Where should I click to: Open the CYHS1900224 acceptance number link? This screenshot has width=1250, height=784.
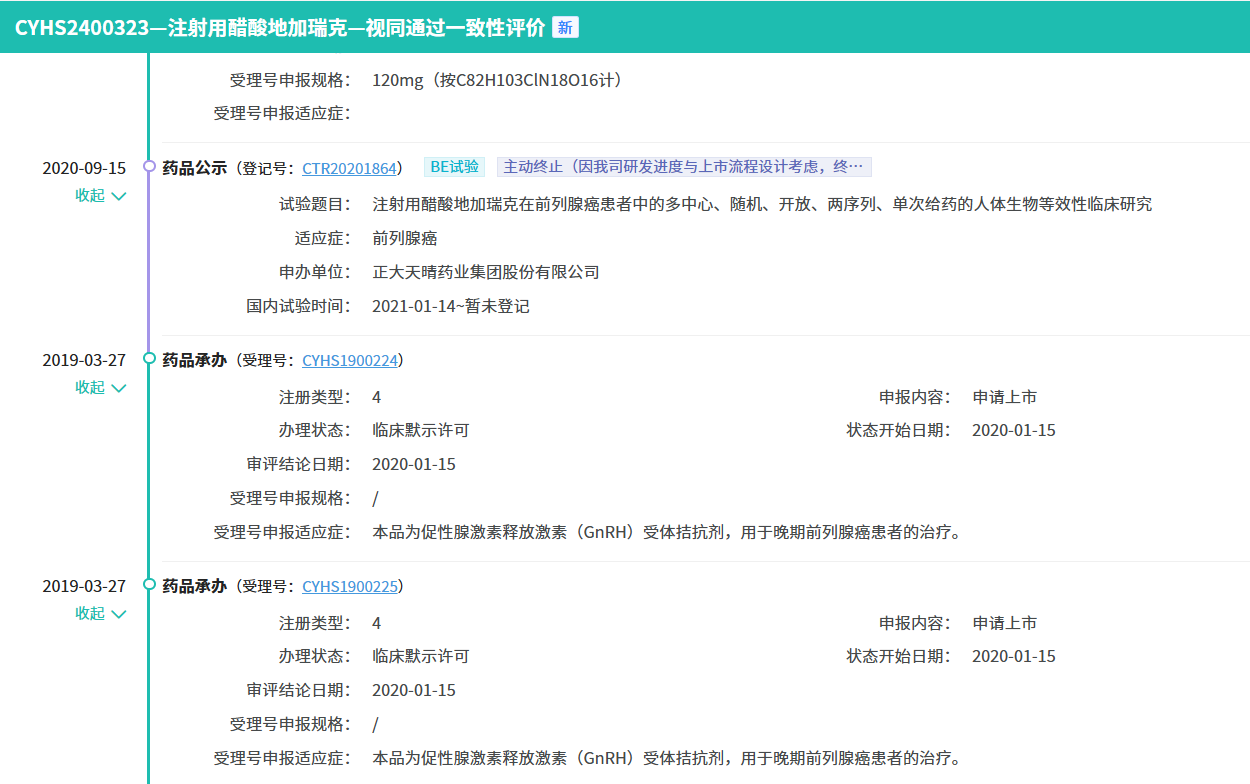point(350,360)
